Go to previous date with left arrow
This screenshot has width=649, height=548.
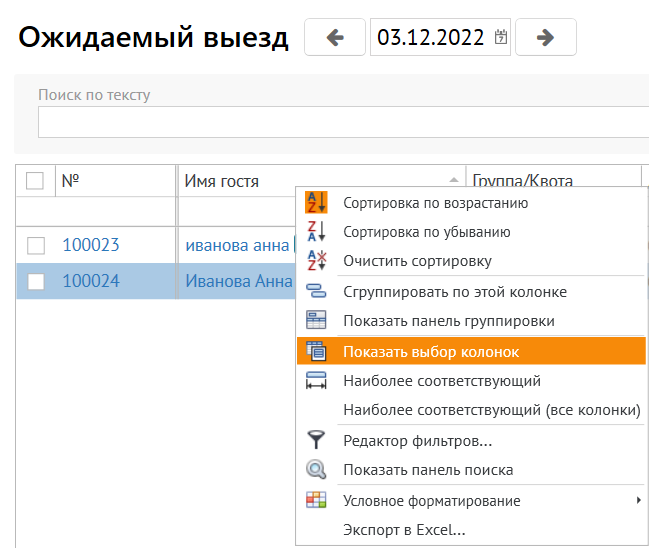pyautogui.click(x=335, y=37)
